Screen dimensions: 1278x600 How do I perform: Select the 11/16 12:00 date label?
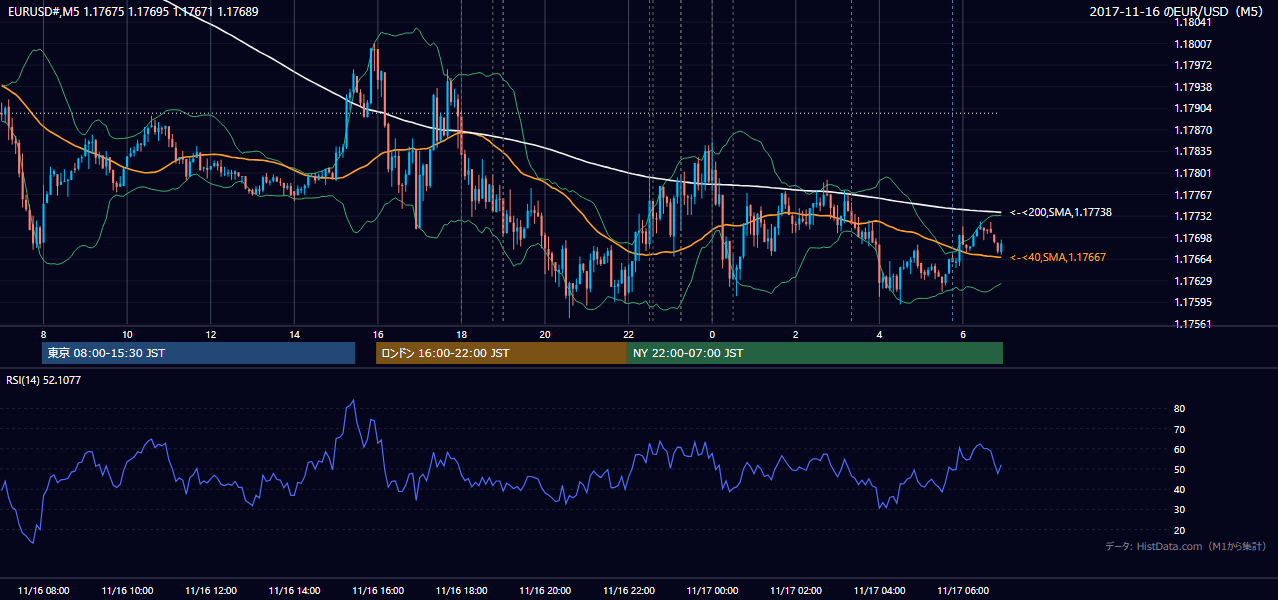(210, 590)
